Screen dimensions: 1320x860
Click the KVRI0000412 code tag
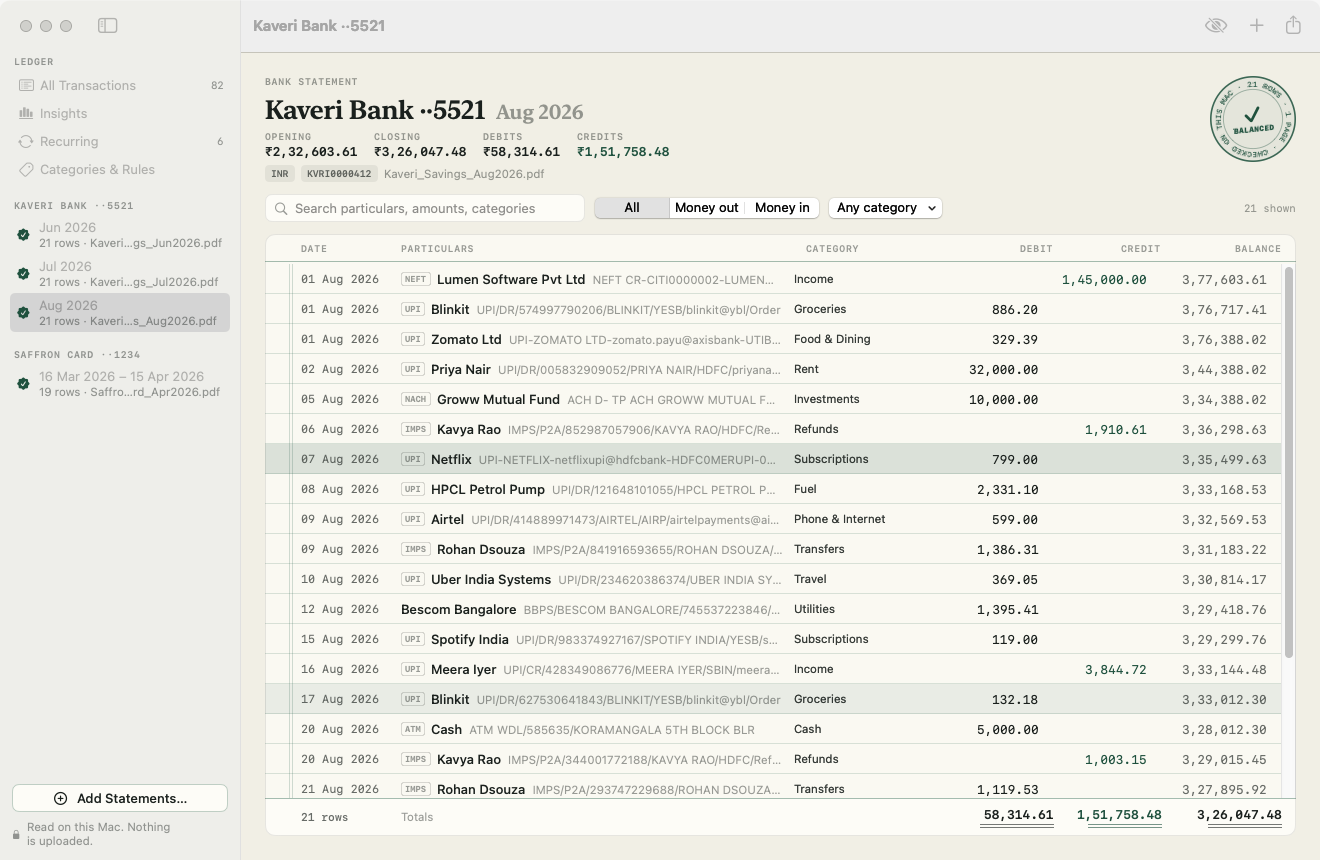point(338,174)
